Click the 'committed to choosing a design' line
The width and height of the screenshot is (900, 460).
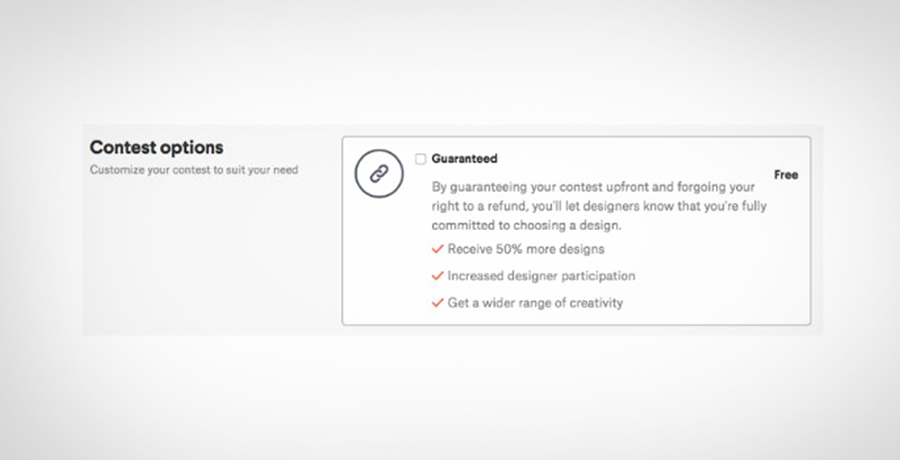(x=526, y=225)
